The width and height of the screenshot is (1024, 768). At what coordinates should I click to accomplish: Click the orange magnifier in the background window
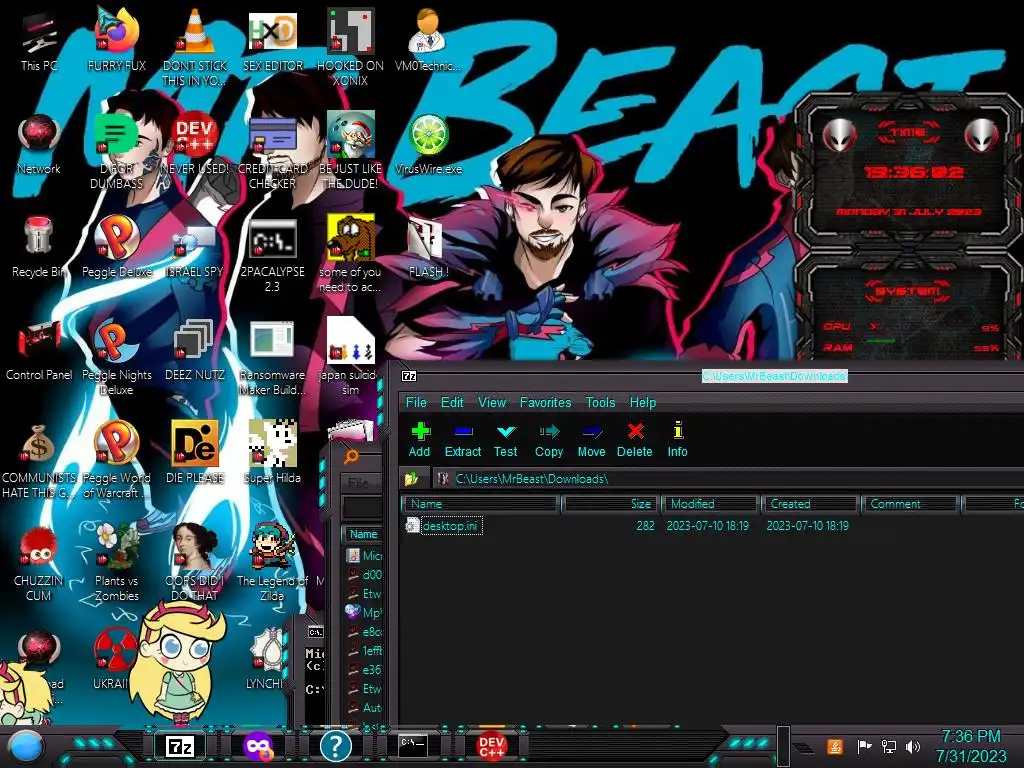pos(351,456)
